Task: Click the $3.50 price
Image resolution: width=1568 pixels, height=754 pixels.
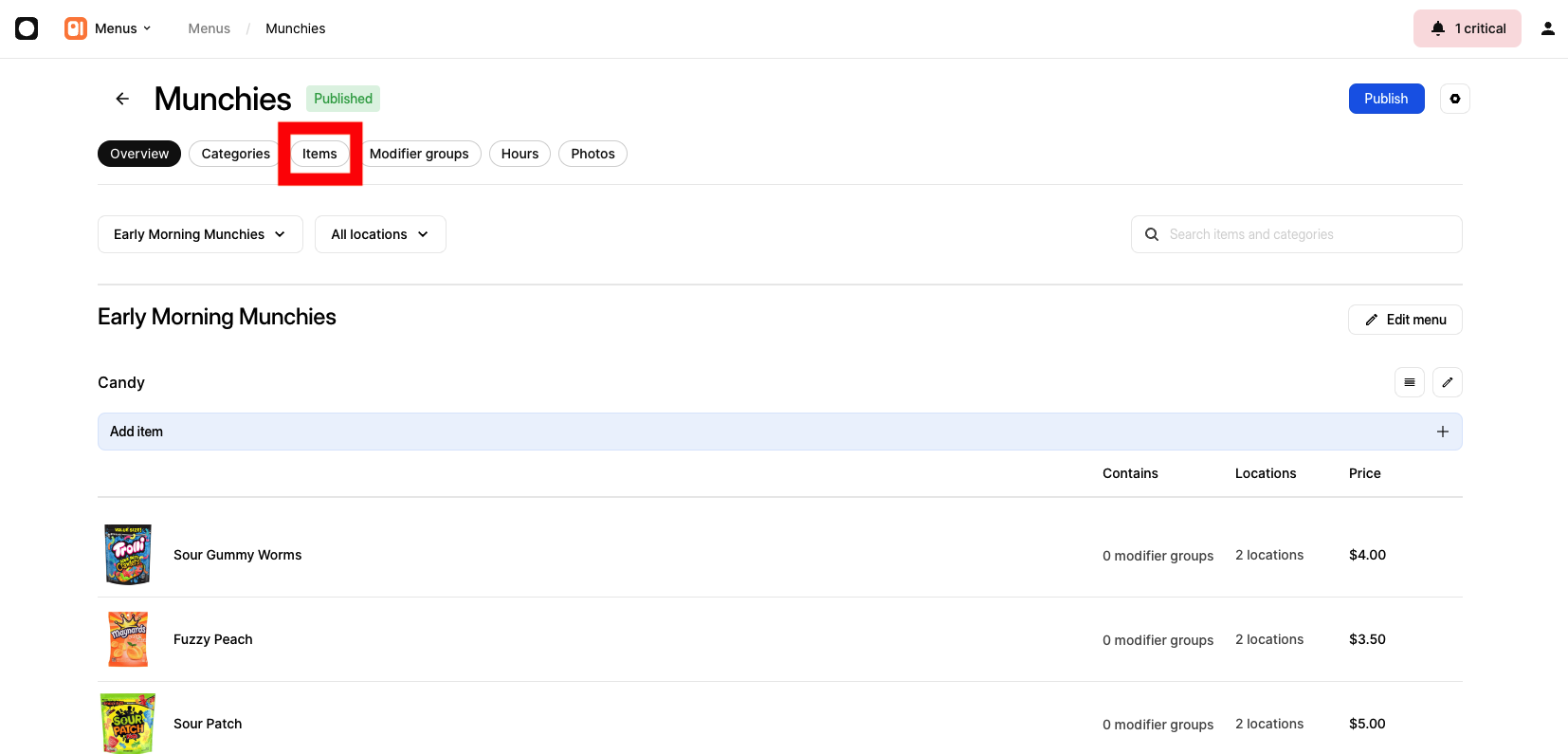Action: pyautogui.click(x=1367, y=639)
